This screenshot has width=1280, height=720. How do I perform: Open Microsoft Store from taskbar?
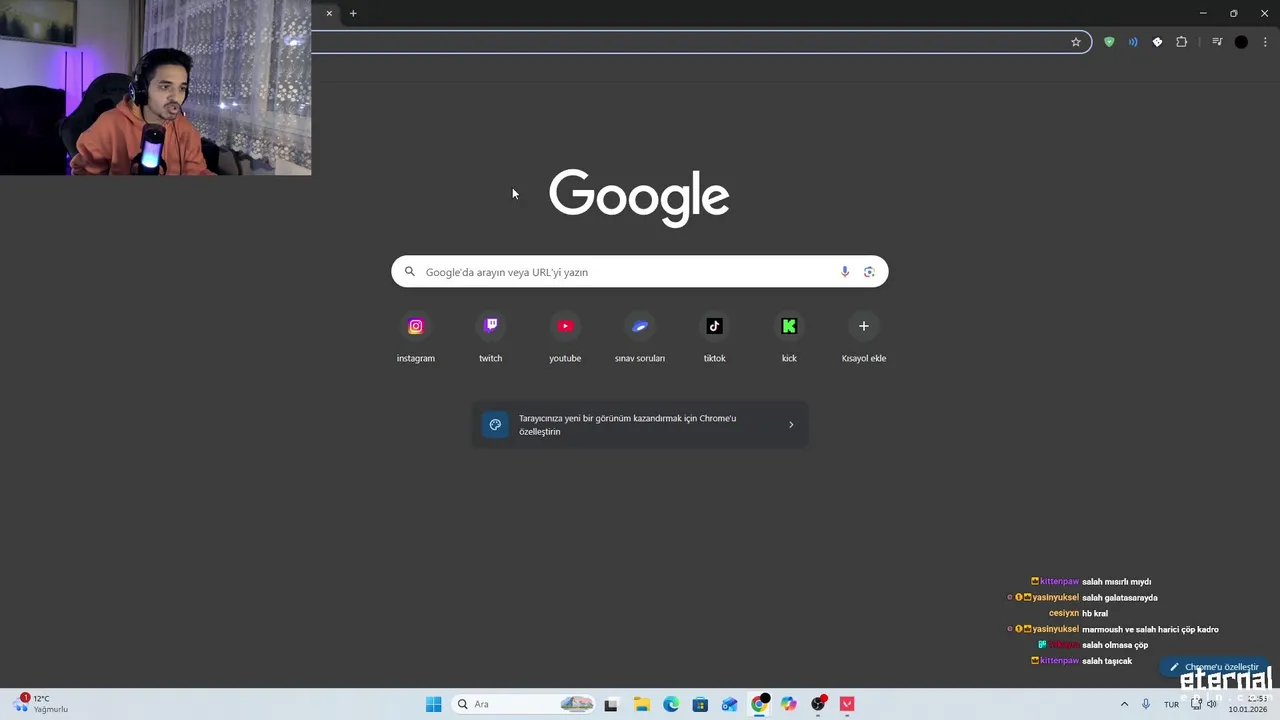[700, 704]
